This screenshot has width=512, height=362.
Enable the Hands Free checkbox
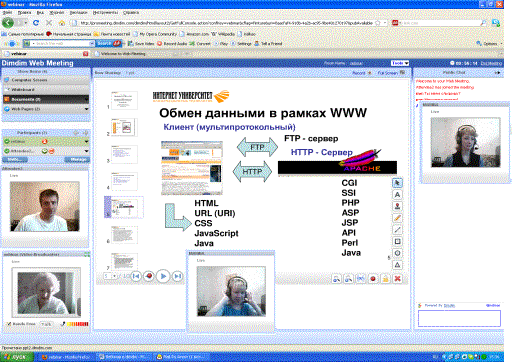click(9, 324)
